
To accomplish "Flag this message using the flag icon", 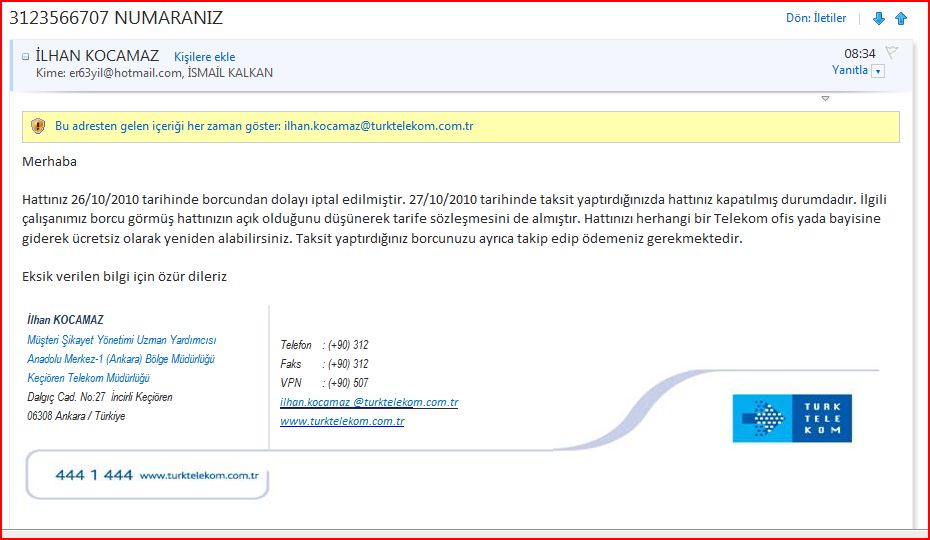I will click(891, 52).
